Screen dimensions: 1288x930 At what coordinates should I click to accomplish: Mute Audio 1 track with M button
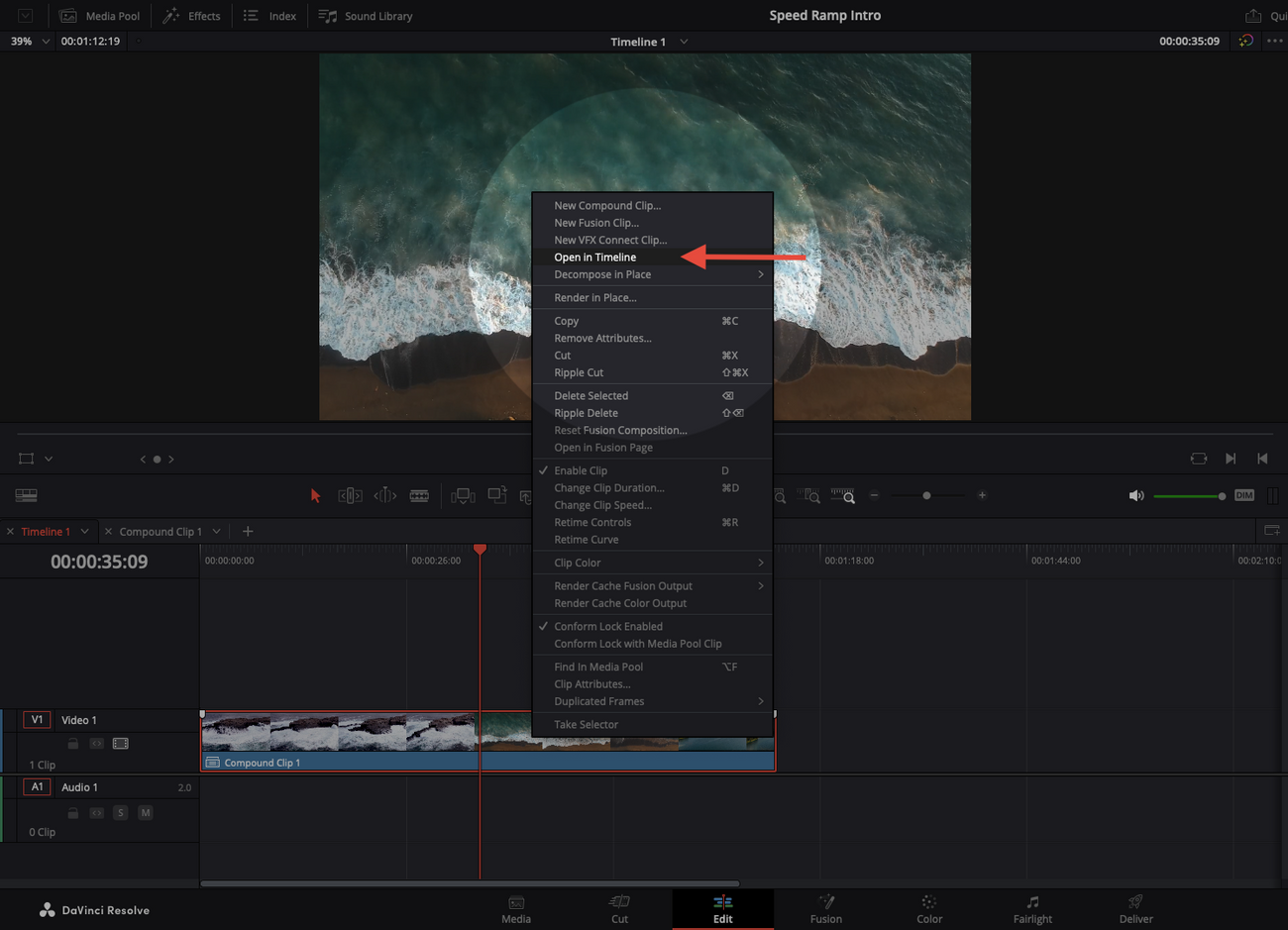tap(146, 812)
